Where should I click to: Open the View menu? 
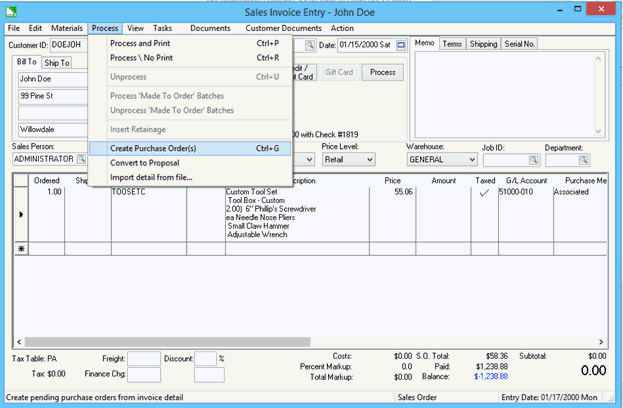click(135, 28)
